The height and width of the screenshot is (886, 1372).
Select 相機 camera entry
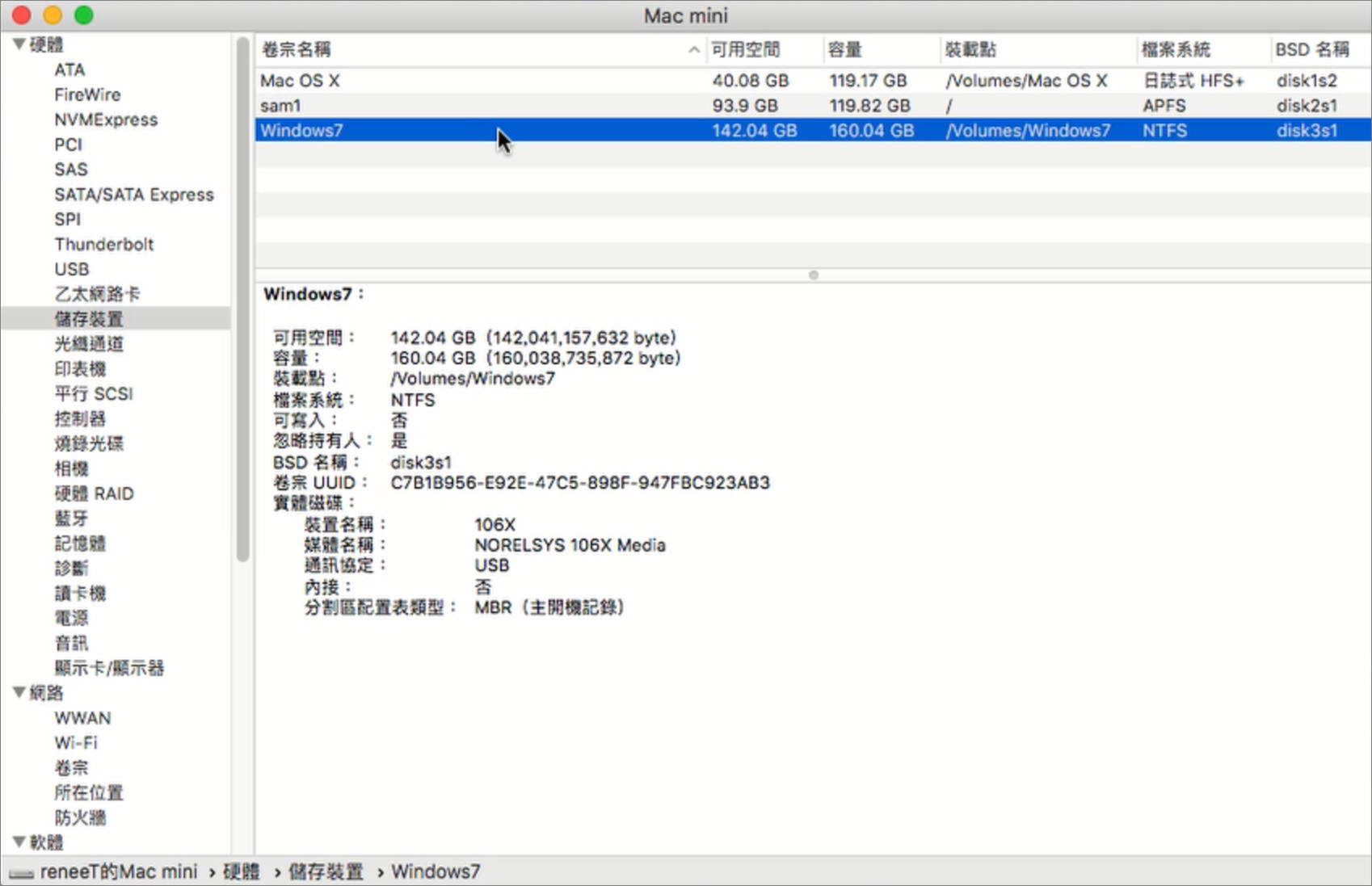(x=71, y=469)
